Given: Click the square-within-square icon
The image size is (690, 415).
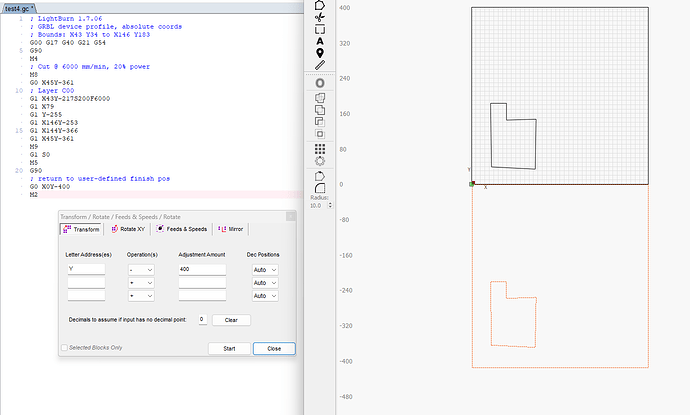Looking at the screenshot, I should click(x=320, y=134).
